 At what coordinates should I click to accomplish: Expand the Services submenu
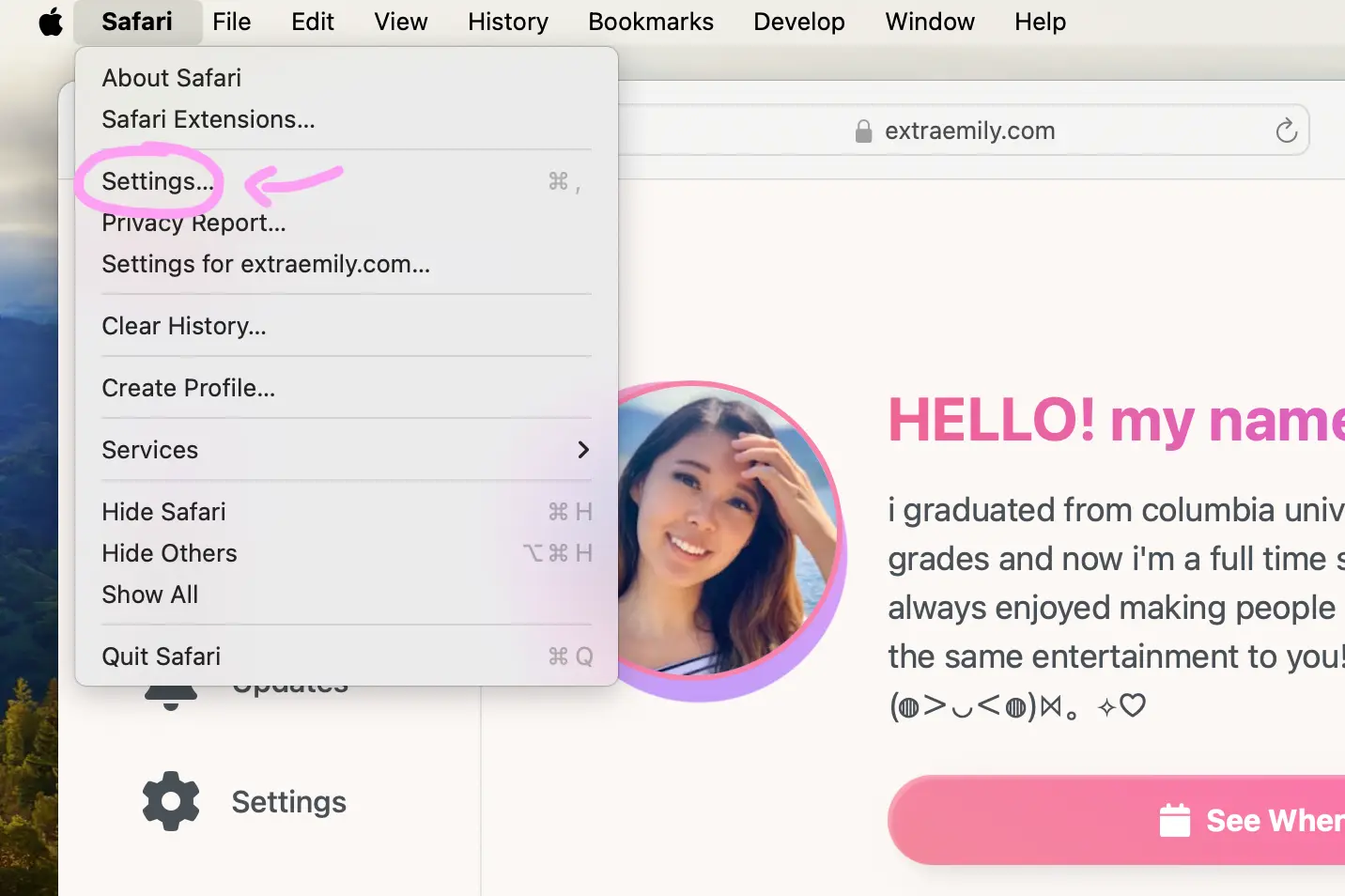point(150,450)
